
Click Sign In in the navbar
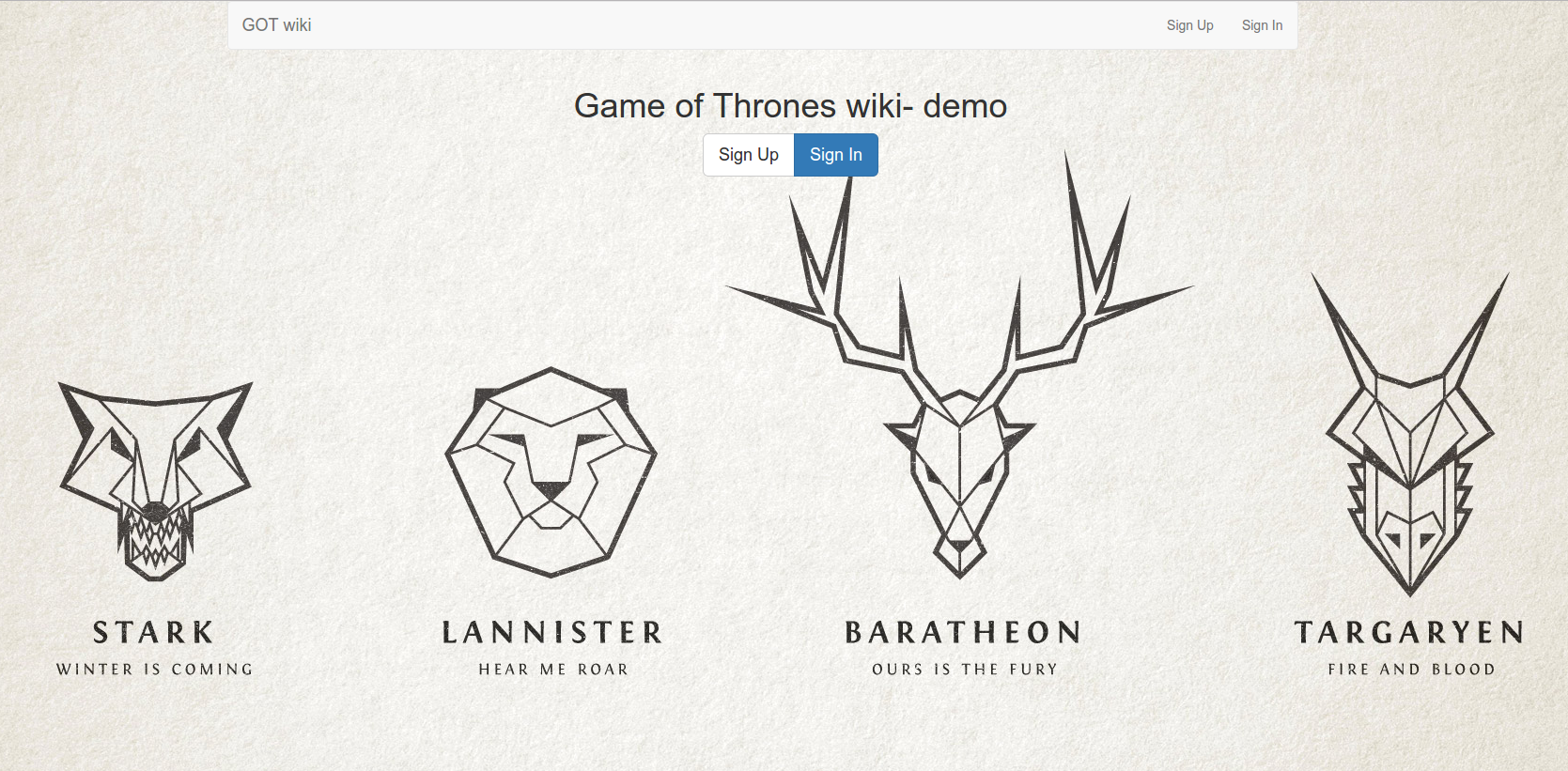[x=1262, y=25]
